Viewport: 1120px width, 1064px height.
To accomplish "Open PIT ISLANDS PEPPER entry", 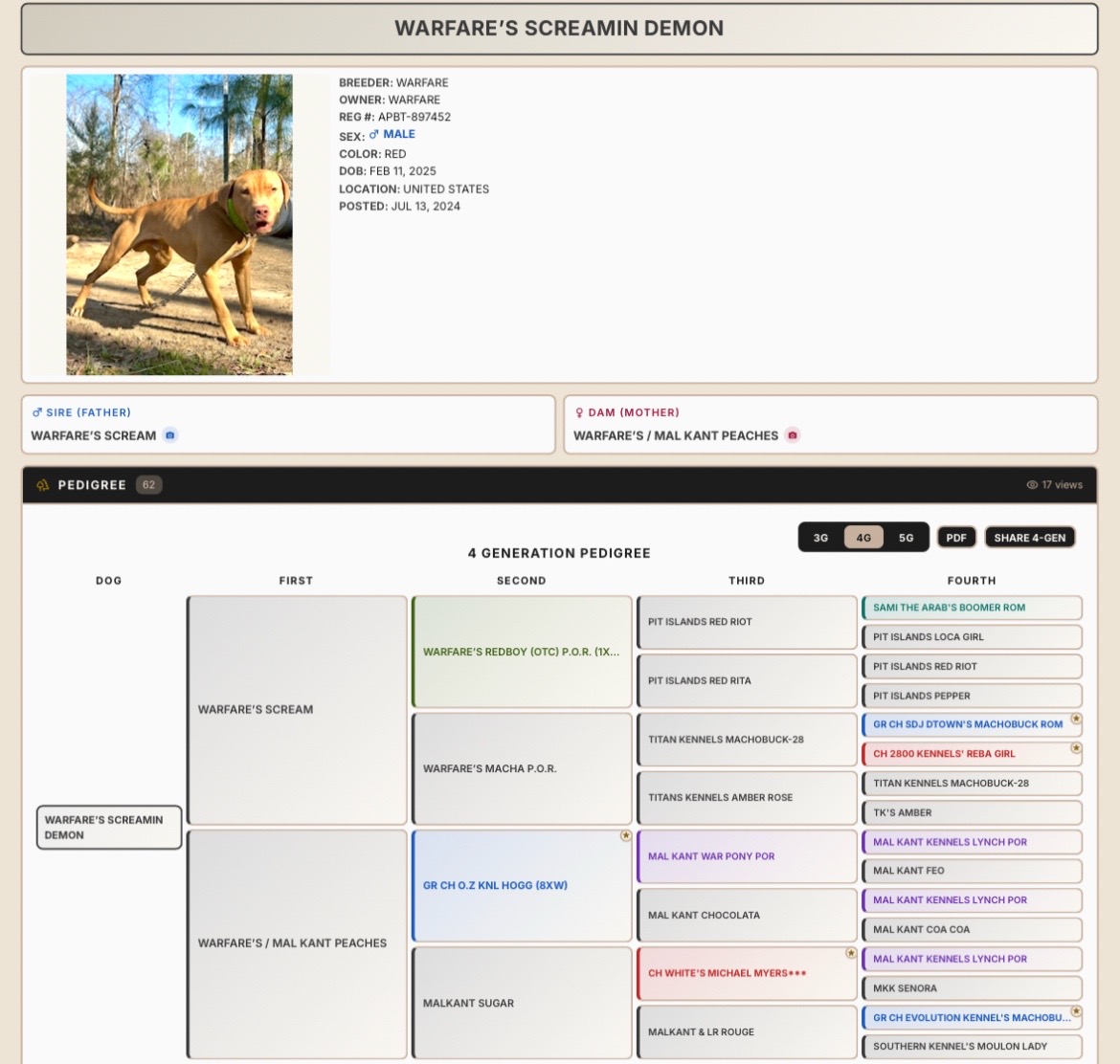I will click(x=972, y=696).
